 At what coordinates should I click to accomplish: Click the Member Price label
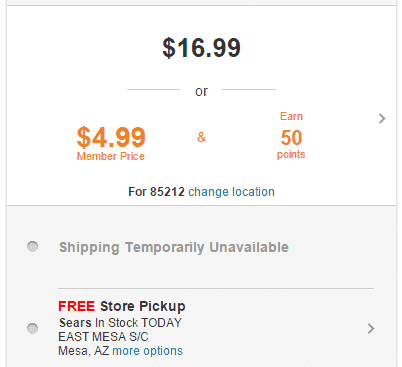pos(111,156)
